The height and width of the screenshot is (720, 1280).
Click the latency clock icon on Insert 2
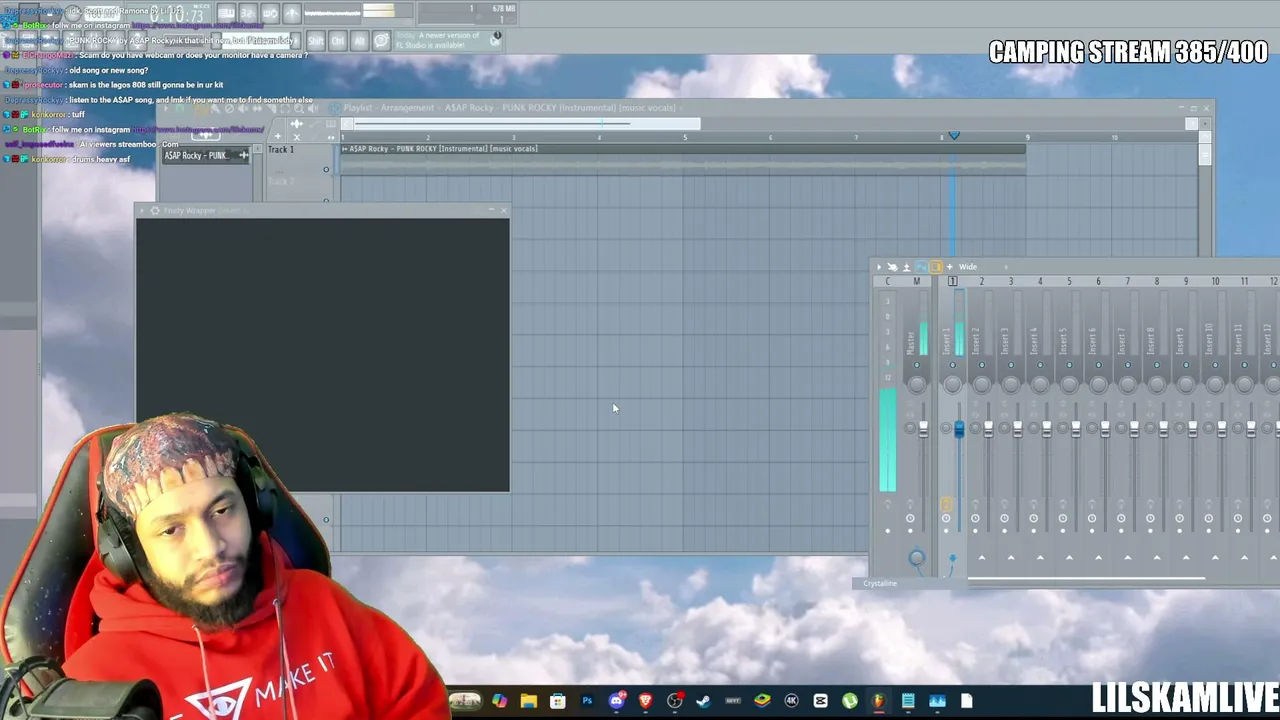tap(975, 518)
